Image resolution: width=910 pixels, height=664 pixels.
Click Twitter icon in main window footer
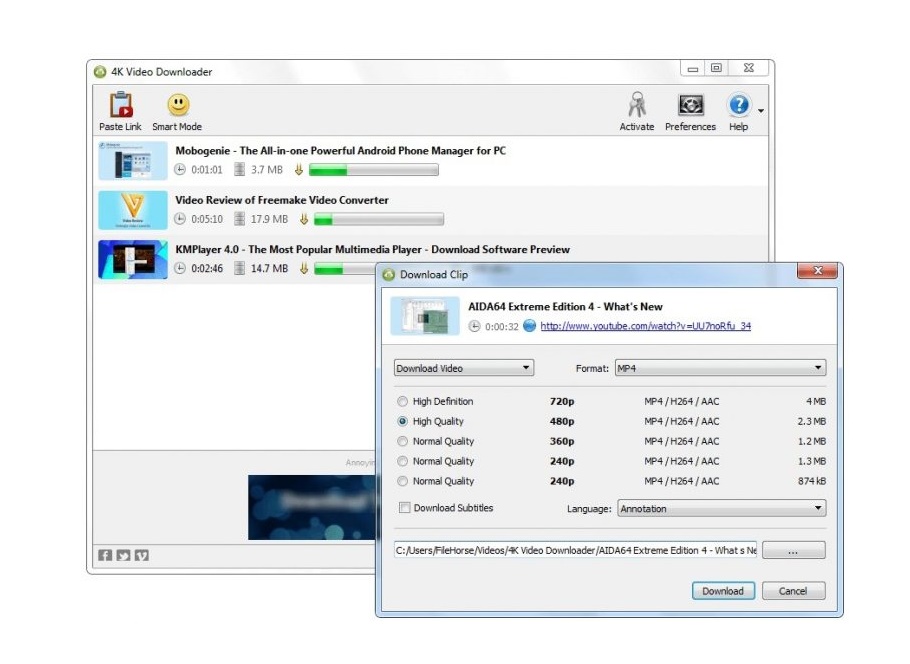click(x=124, y=555)
